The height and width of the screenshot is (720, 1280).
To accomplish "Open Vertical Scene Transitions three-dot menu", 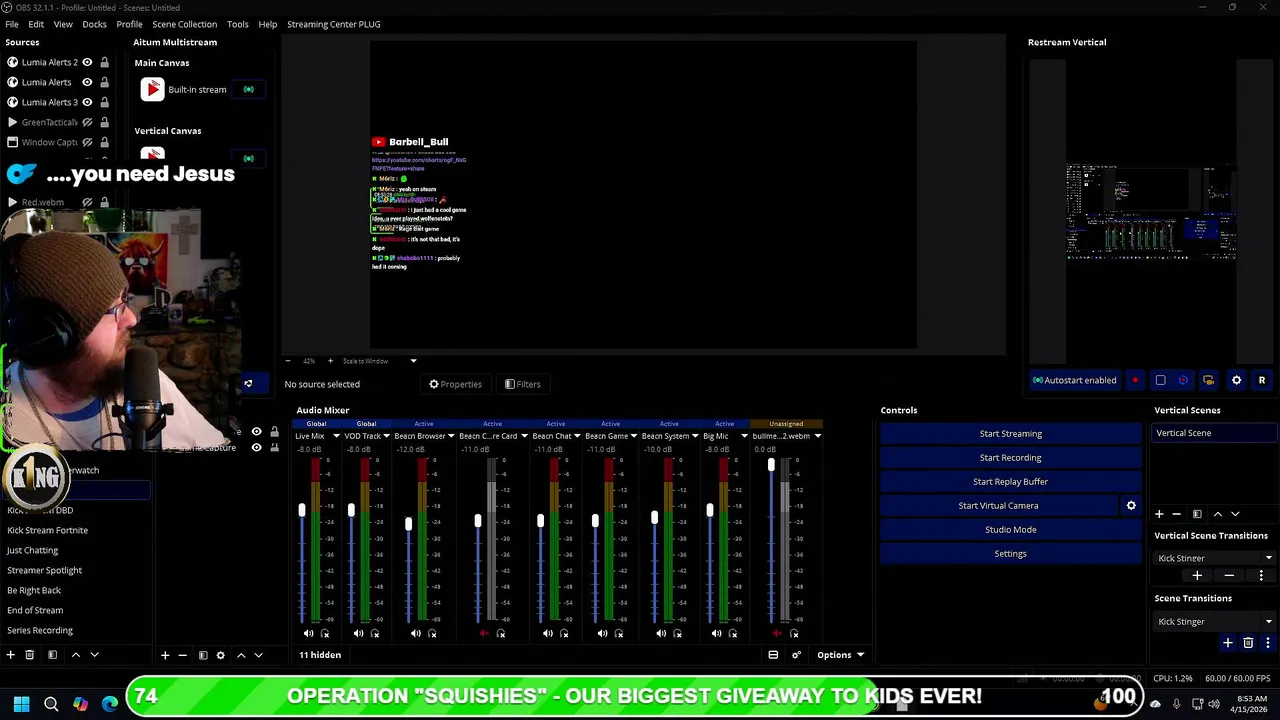I will click(1261, 576).
